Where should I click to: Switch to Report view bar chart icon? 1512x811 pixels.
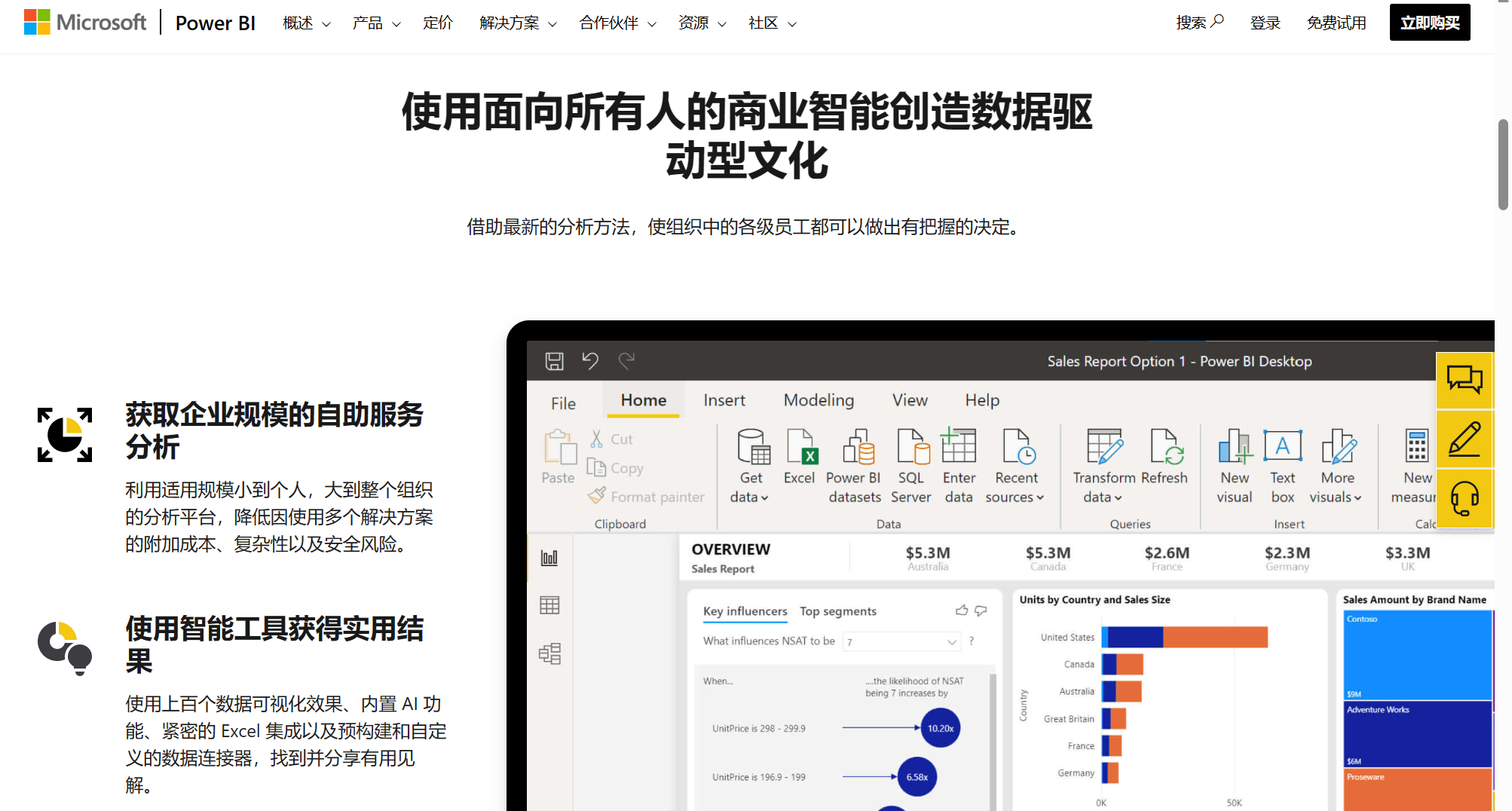click(549, 558)
